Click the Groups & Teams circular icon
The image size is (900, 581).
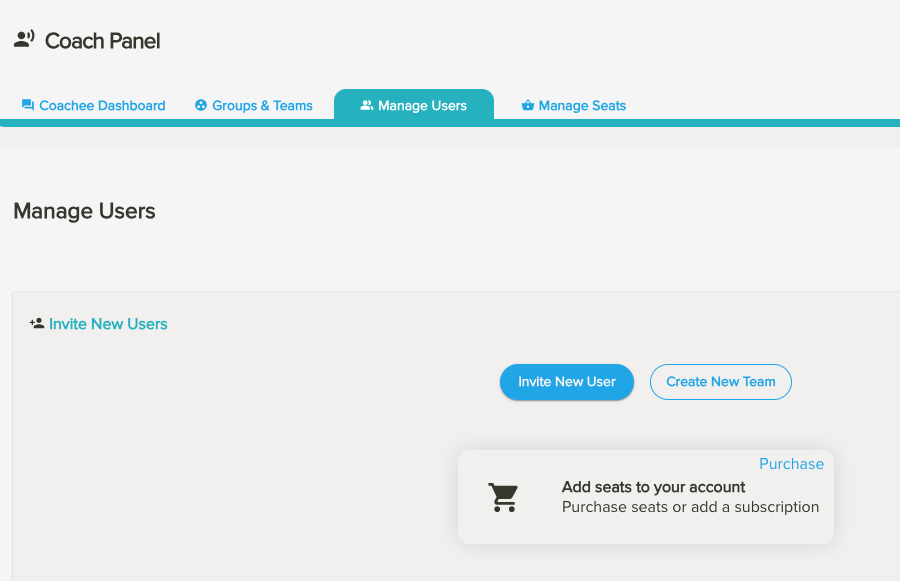point(201,105)
